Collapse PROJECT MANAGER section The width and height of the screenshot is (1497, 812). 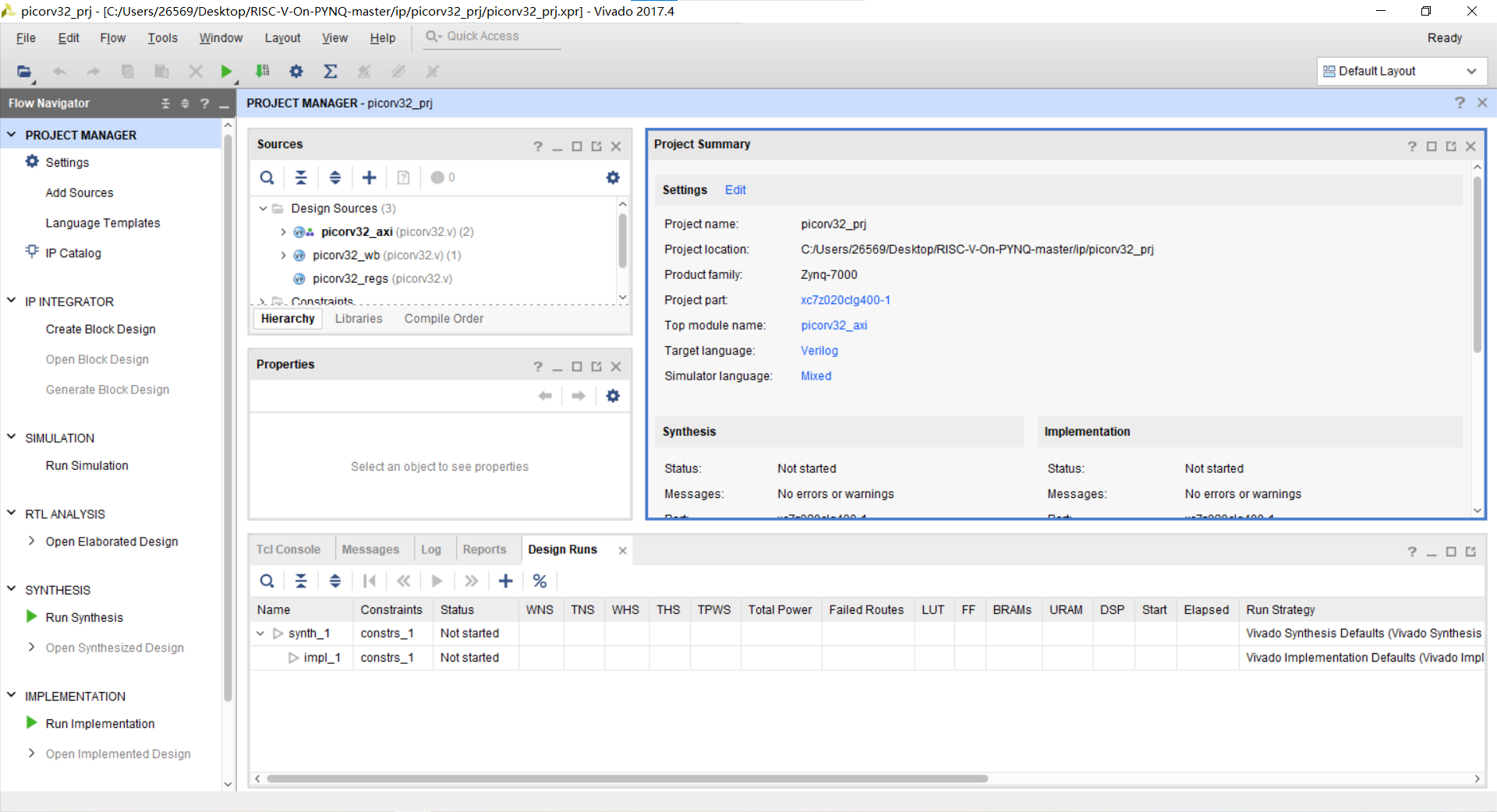coord(12,135)
